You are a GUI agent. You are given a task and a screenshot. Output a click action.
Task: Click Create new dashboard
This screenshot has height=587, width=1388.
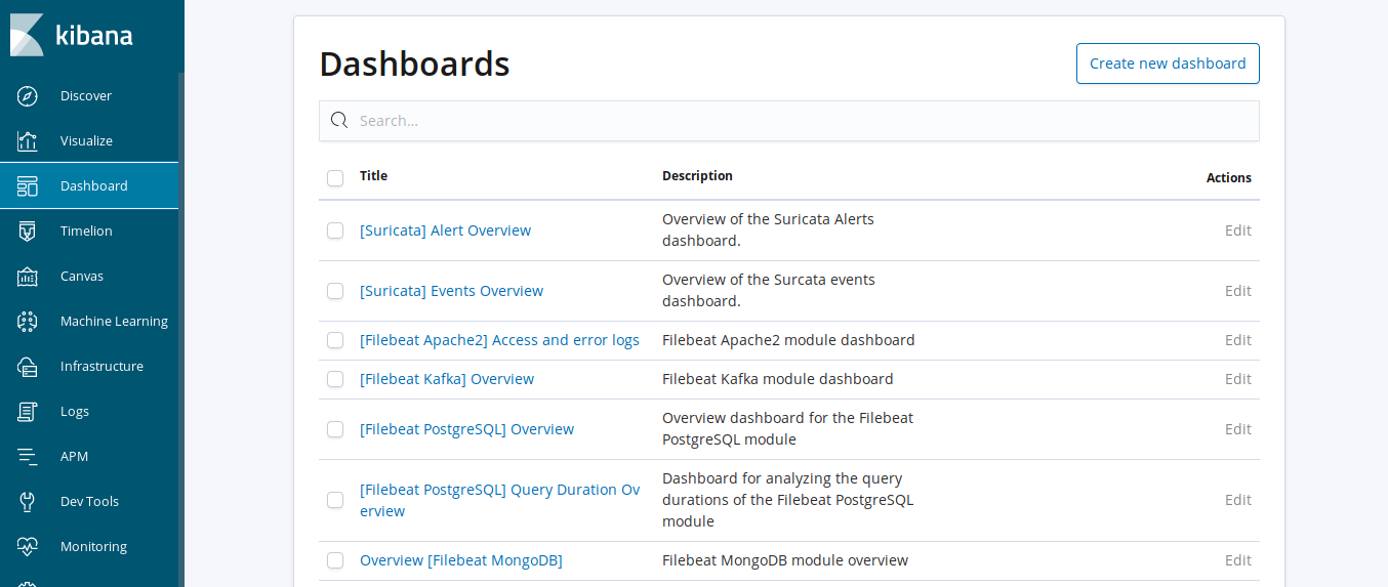[1167, 63]
